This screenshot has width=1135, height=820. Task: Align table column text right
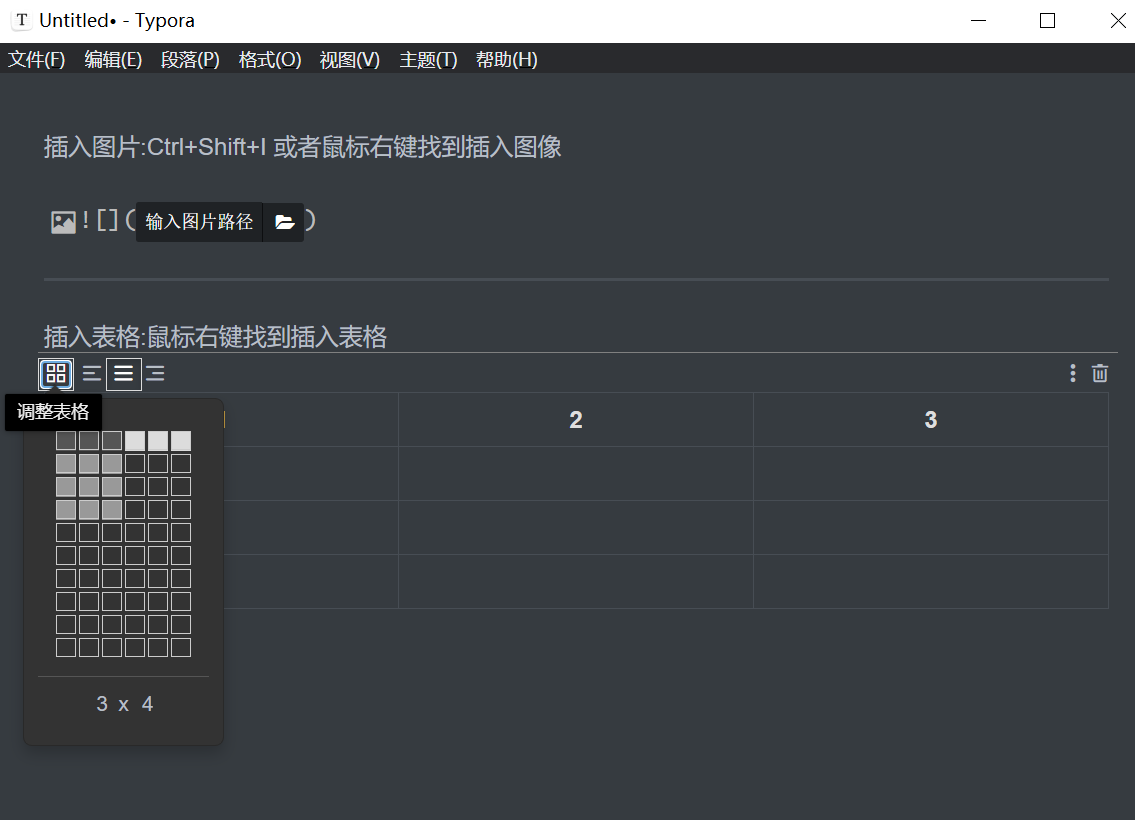(155, 373)
